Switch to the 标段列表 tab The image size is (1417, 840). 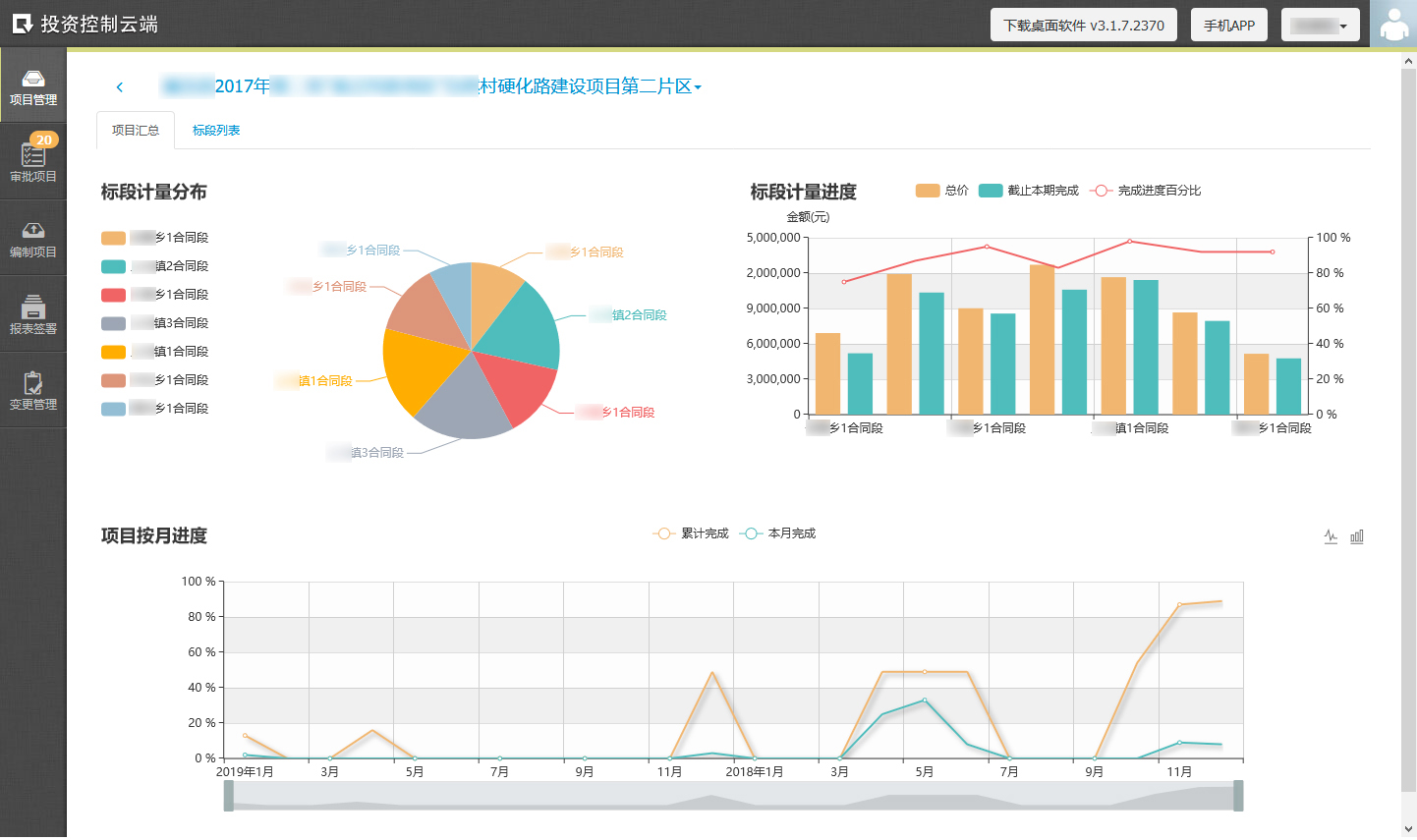pyautogui.click(x=216, y=131)
